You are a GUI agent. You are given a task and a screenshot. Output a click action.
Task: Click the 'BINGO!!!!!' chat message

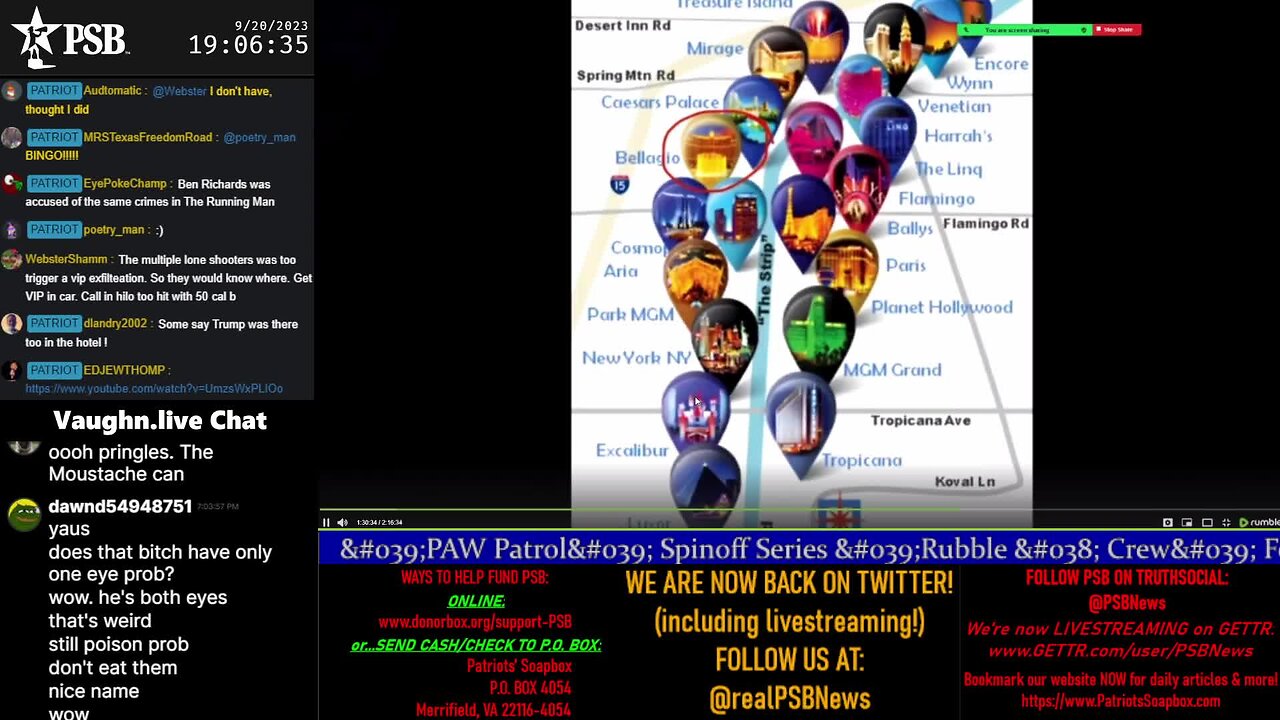pos(52,156)
